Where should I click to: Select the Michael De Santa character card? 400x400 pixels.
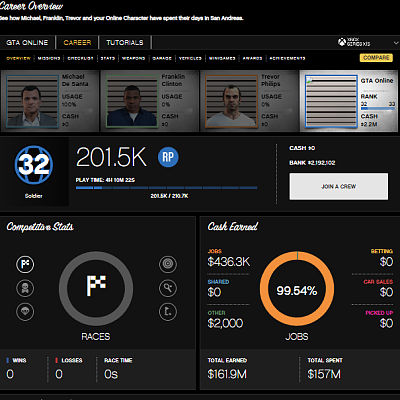tap(50, 101)
